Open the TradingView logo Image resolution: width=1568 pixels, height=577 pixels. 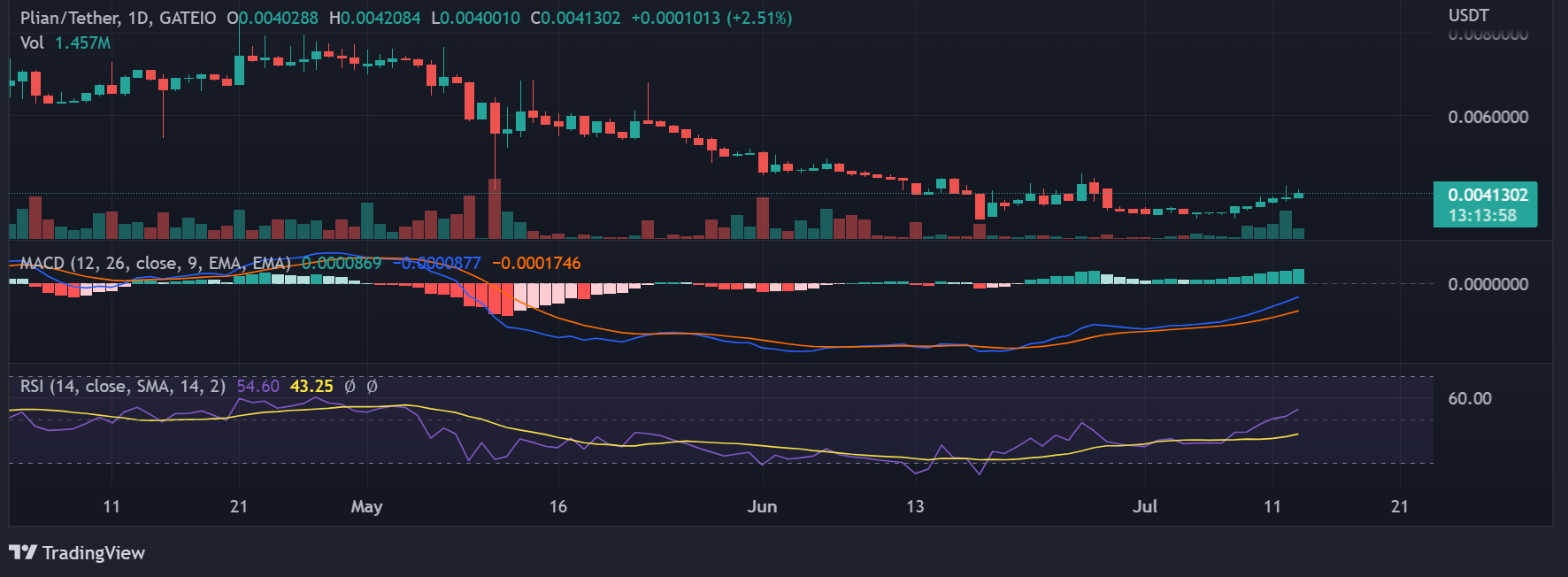tap(77, 553)
